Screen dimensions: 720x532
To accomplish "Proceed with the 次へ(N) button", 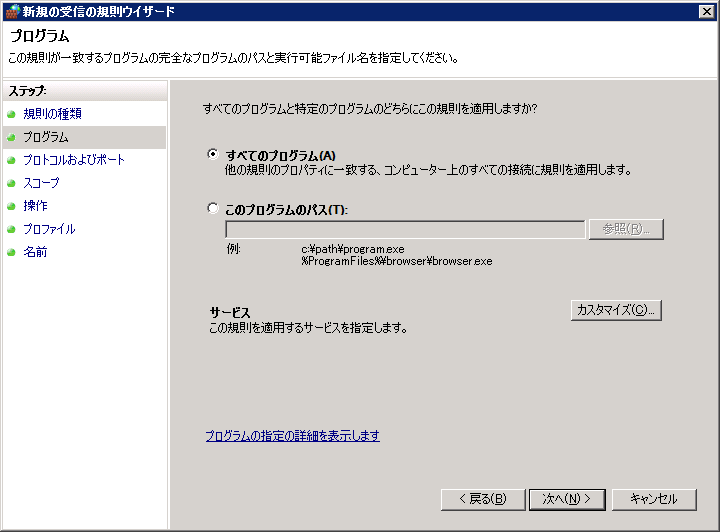I will (x=567, y=498).
